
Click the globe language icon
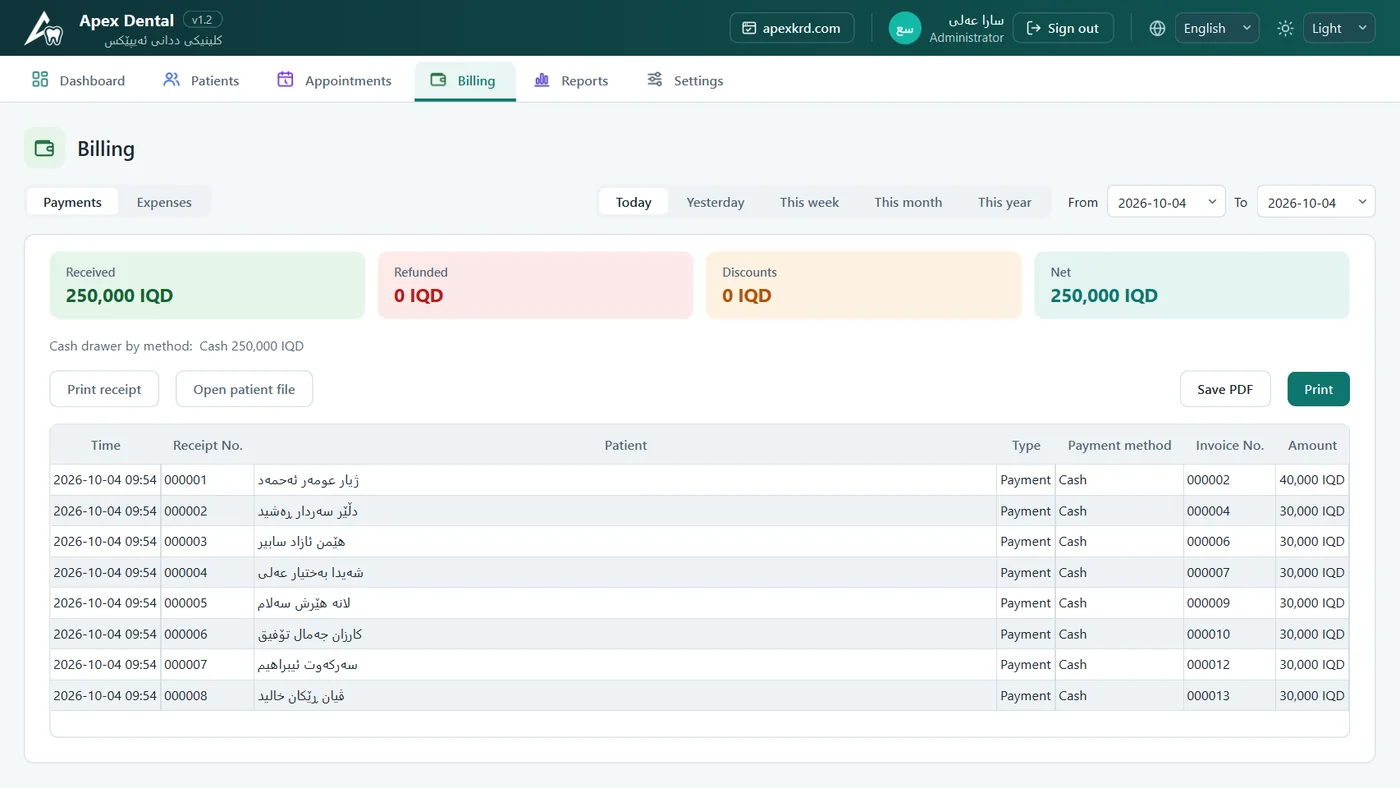(x=1157, y=28)
